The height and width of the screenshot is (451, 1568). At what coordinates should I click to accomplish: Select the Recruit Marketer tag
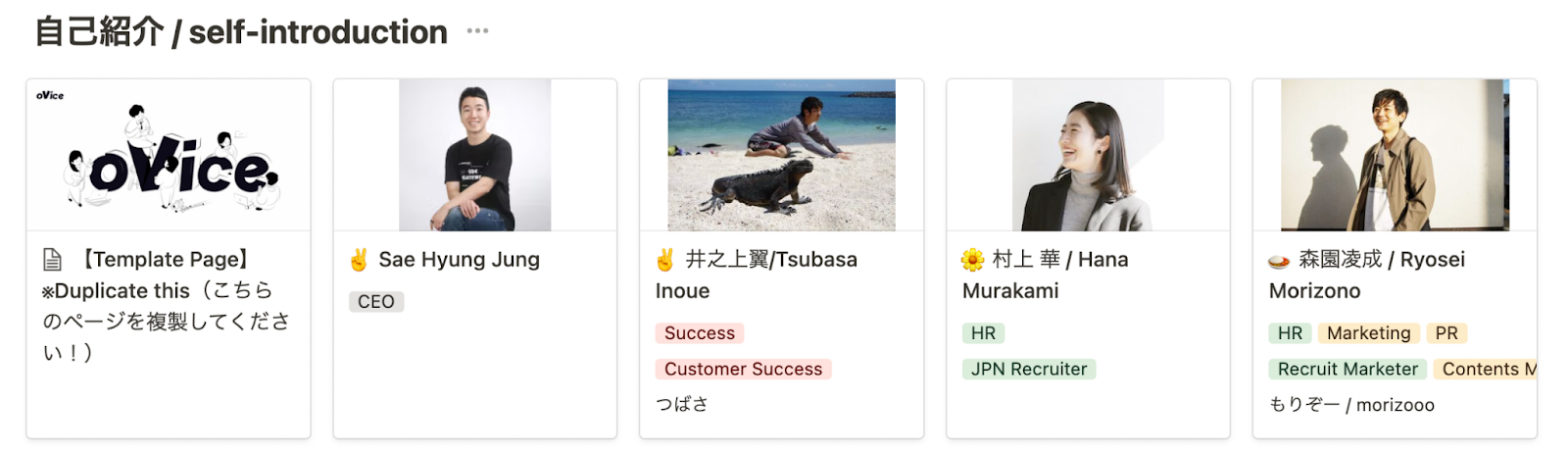1347,369
